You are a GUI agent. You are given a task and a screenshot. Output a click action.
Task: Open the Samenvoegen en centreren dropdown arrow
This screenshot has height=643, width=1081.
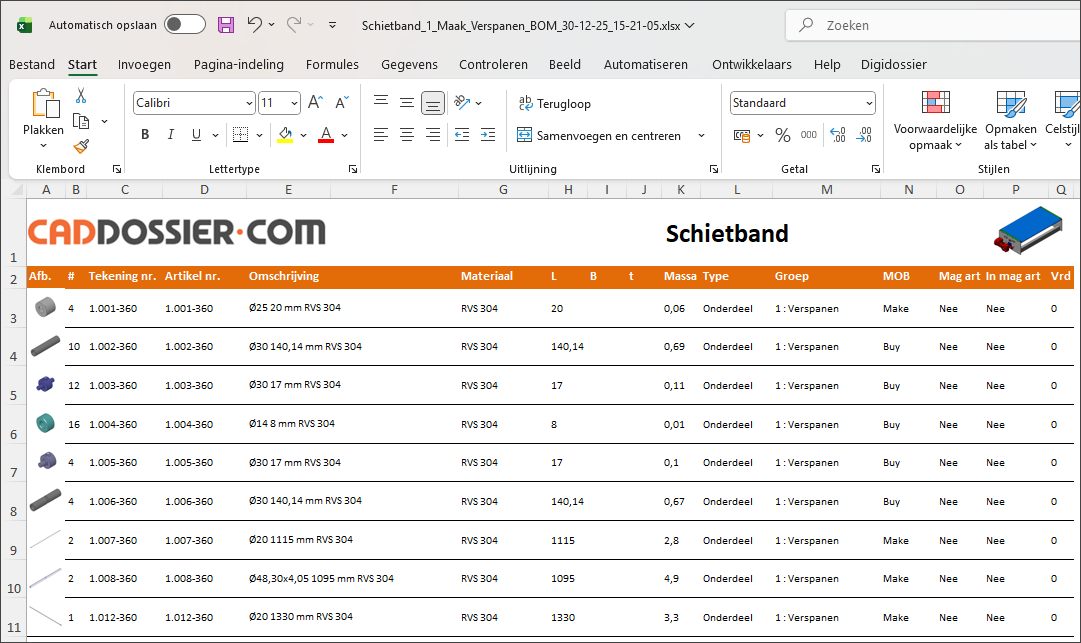click(x=701, y=135)
